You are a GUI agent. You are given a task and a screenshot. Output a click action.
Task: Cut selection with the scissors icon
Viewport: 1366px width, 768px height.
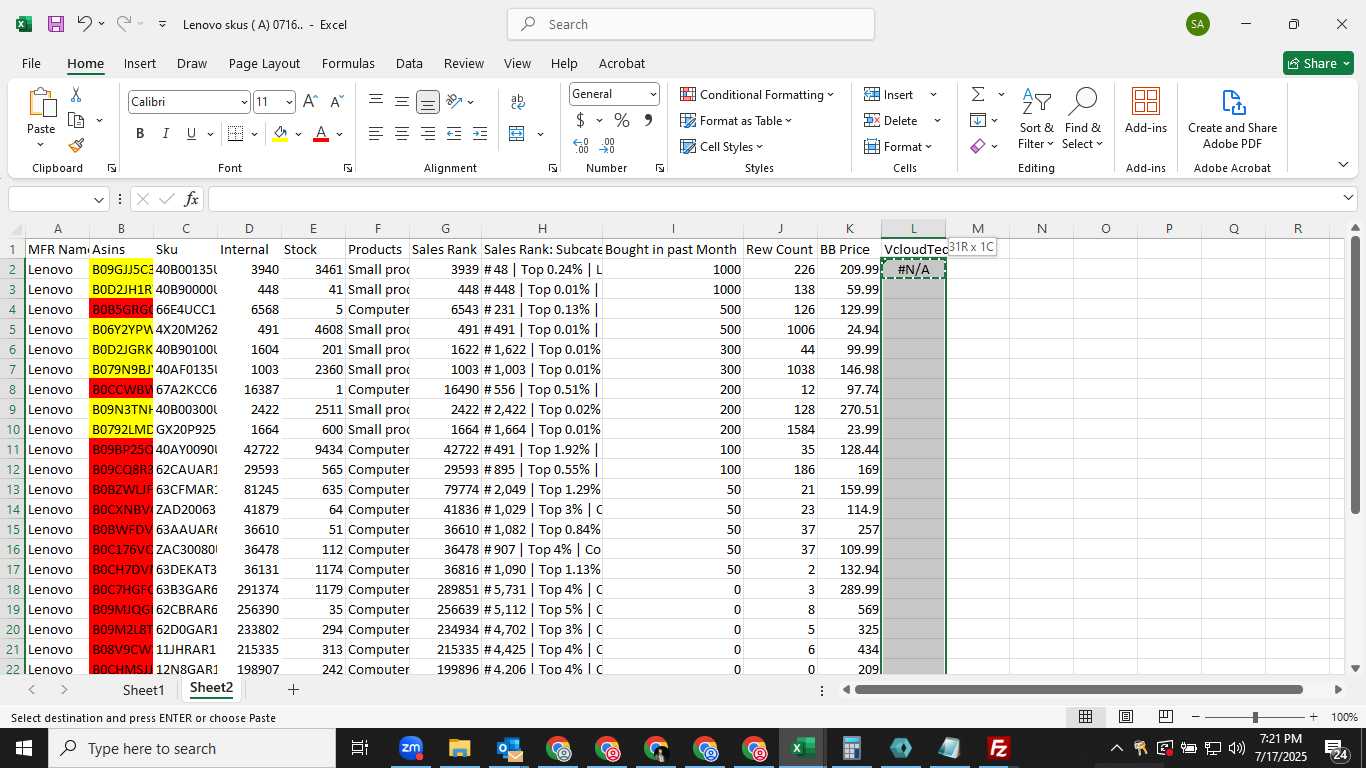76,94
